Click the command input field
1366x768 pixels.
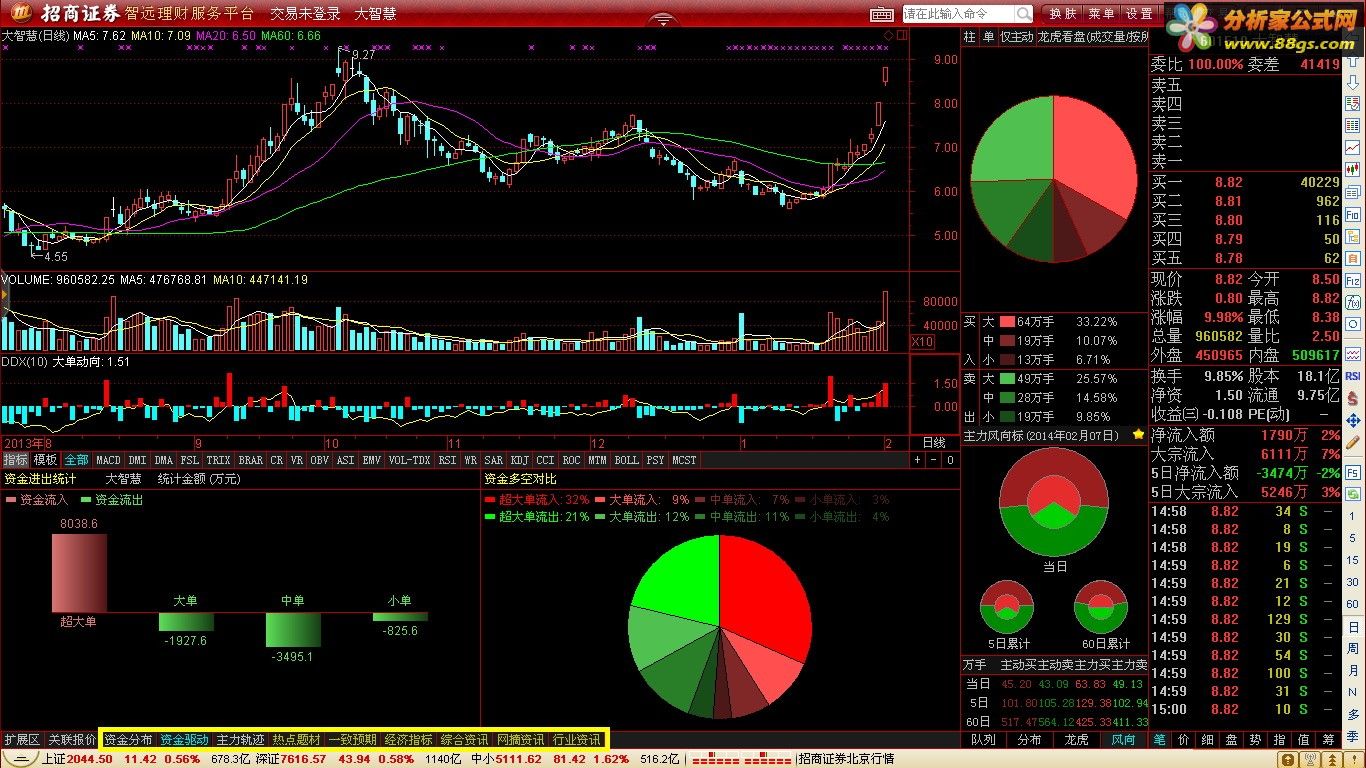click(x=958, y=14)
